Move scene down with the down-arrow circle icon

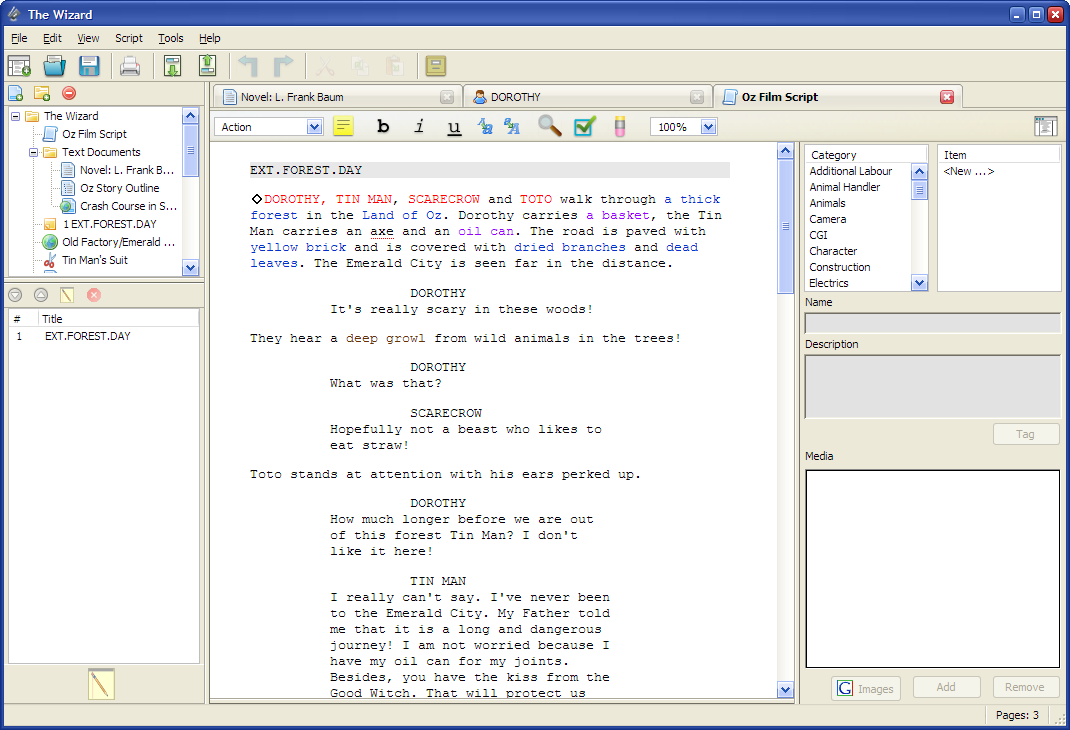(x=15, y=295)
